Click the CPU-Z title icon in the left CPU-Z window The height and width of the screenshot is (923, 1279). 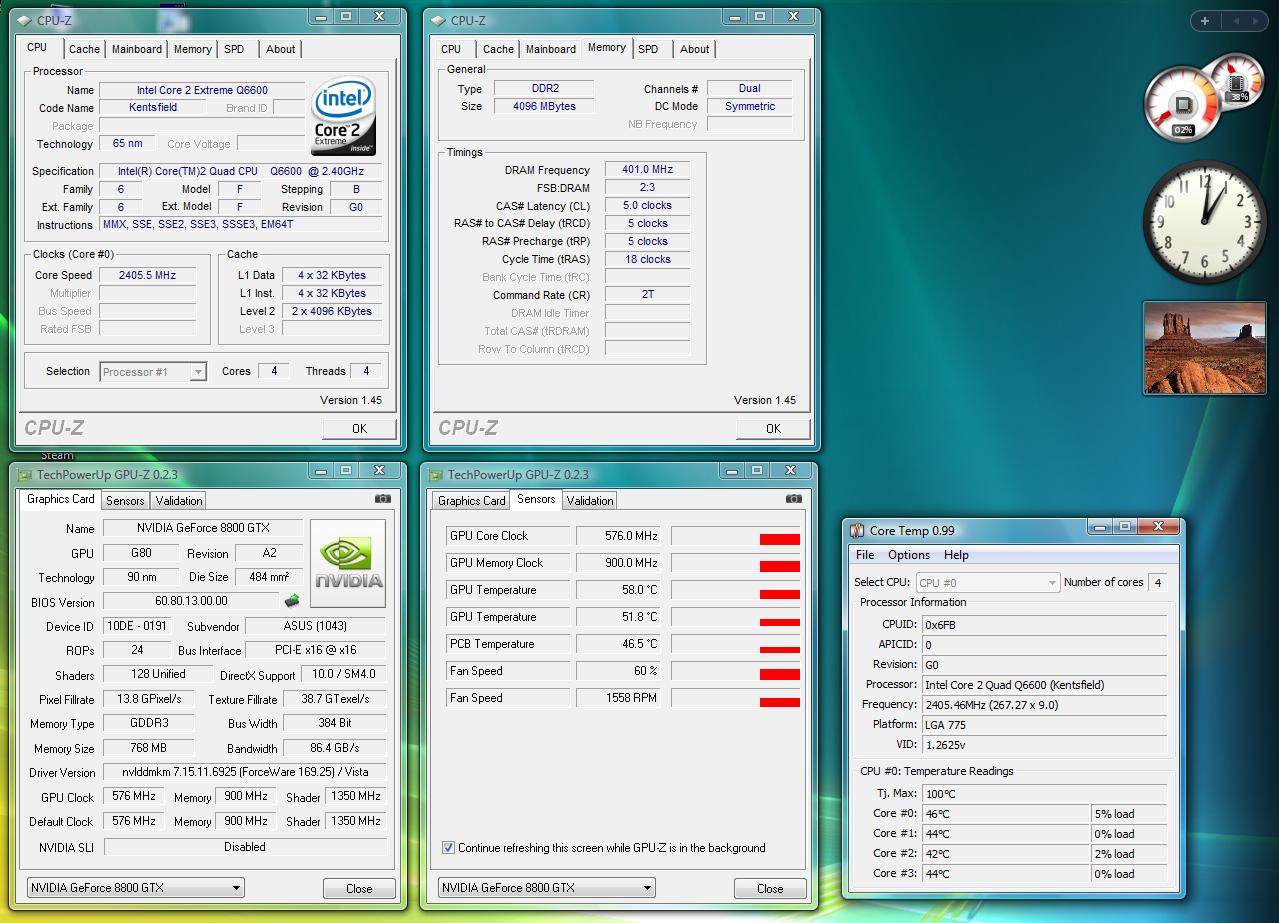click(24, 19)
